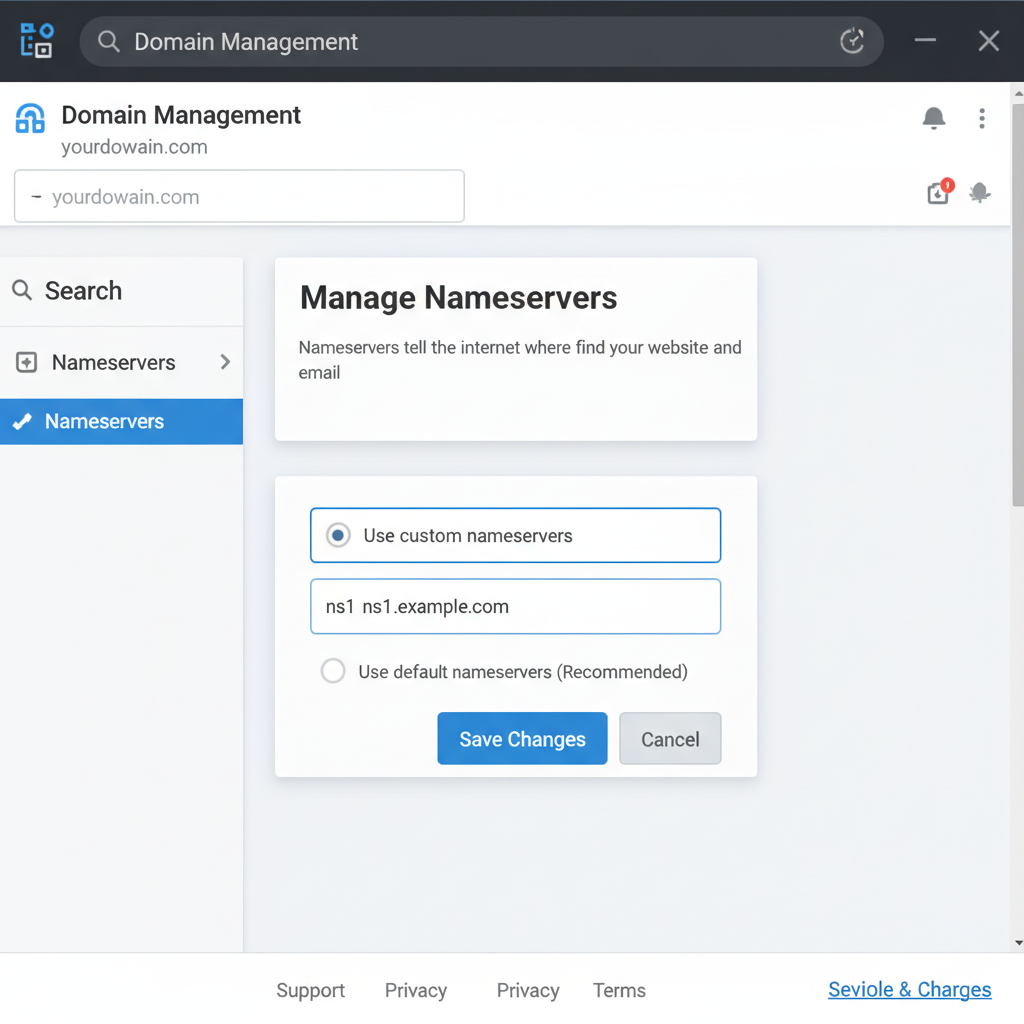Click the alert bell icon beside inbox

(980, 193)
